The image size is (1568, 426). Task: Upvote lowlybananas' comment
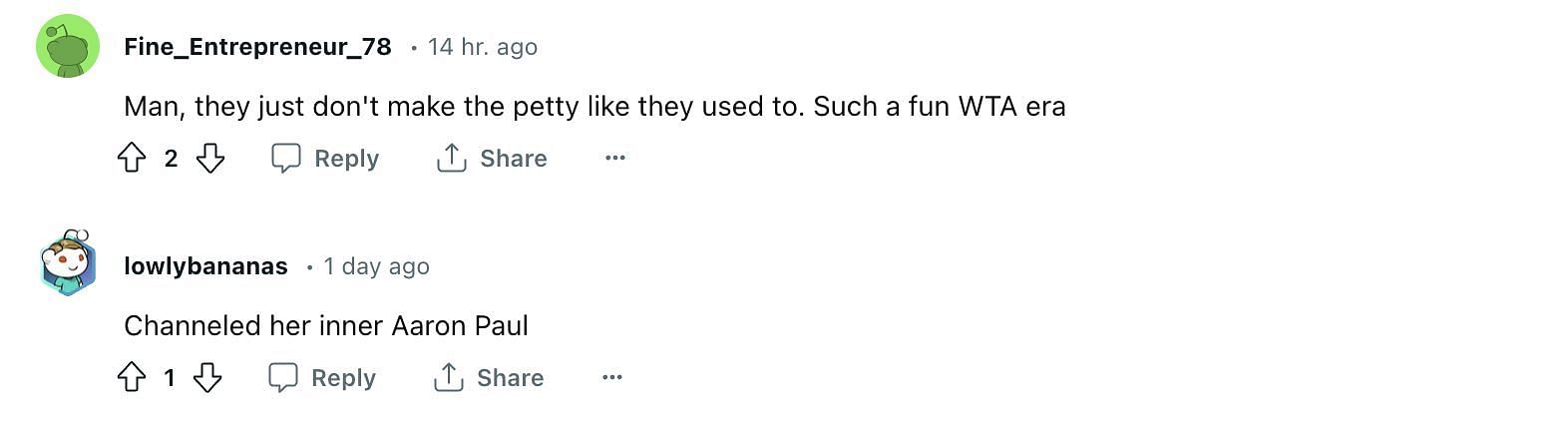click(x=132, y=377)
